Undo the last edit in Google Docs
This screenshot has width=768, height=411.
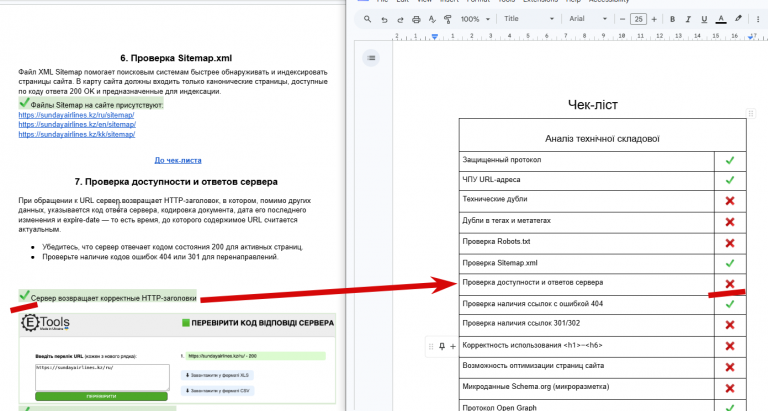tap(384, 19)
